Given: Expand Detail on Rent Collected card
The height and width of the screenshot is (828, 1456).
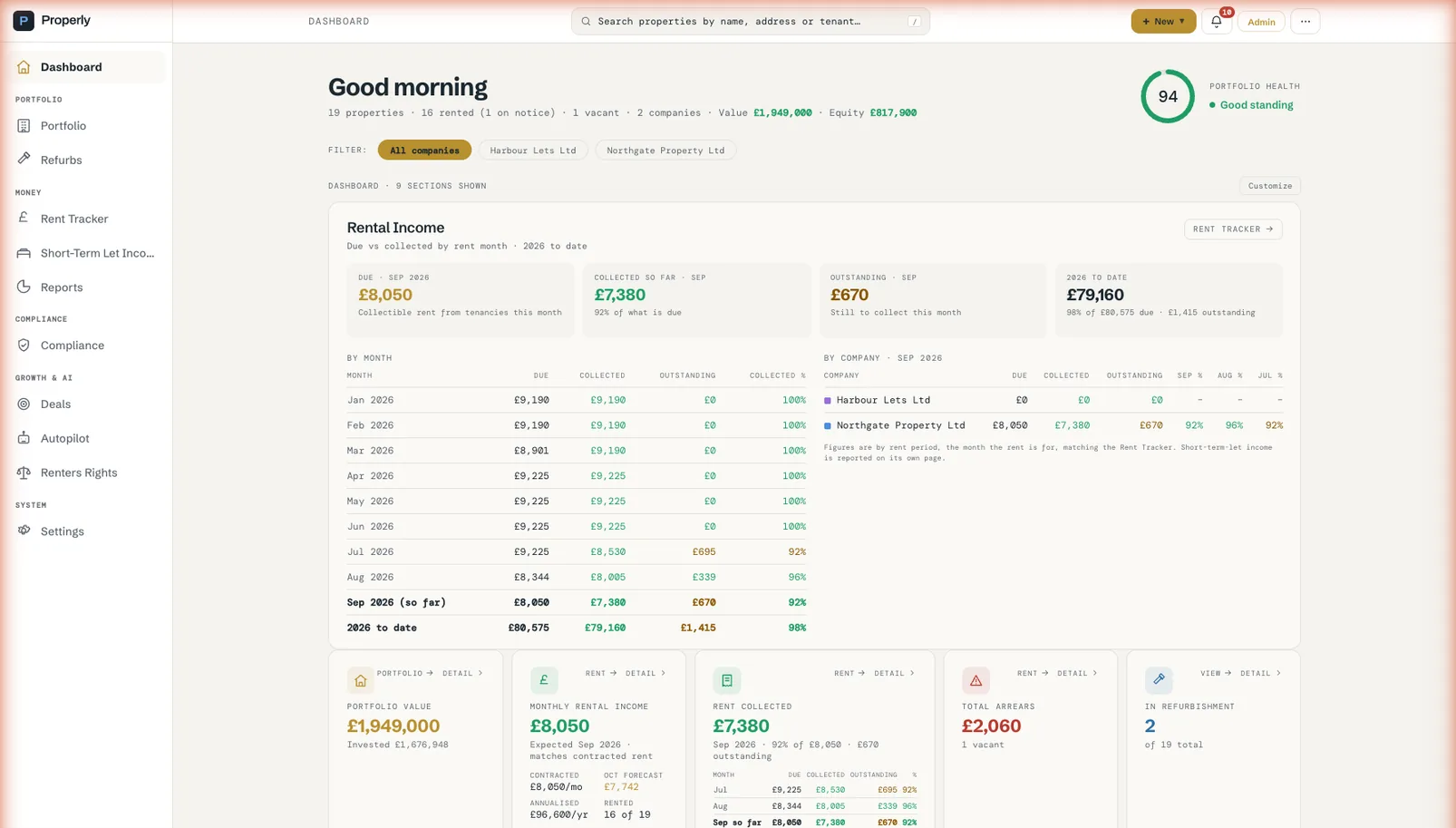Looking at the screenshot, I should pyautogui.click(x=894, y=674).
